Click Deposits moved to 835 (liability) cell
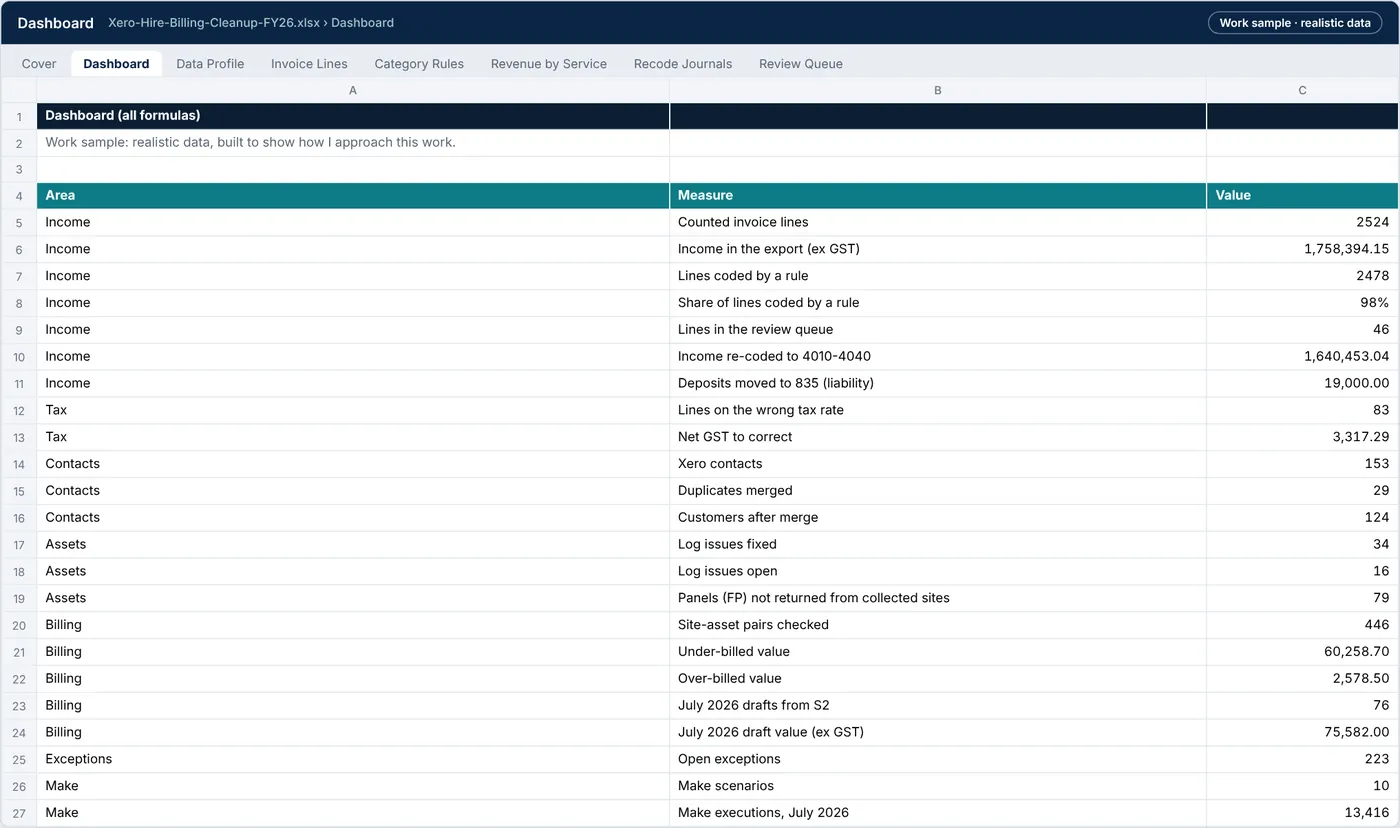The width and height of the screenshot is (1400, 828). coord(938,383)
